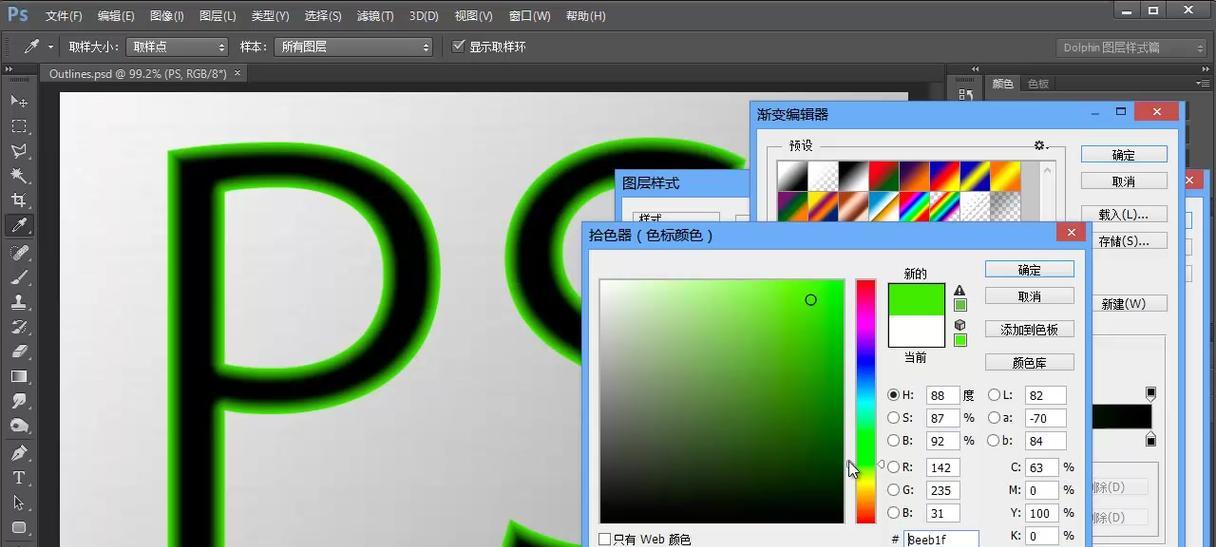Open the 颜色库 color libraries
Viewport: 1216px width, 547px height.
(x=1030, y=362)
